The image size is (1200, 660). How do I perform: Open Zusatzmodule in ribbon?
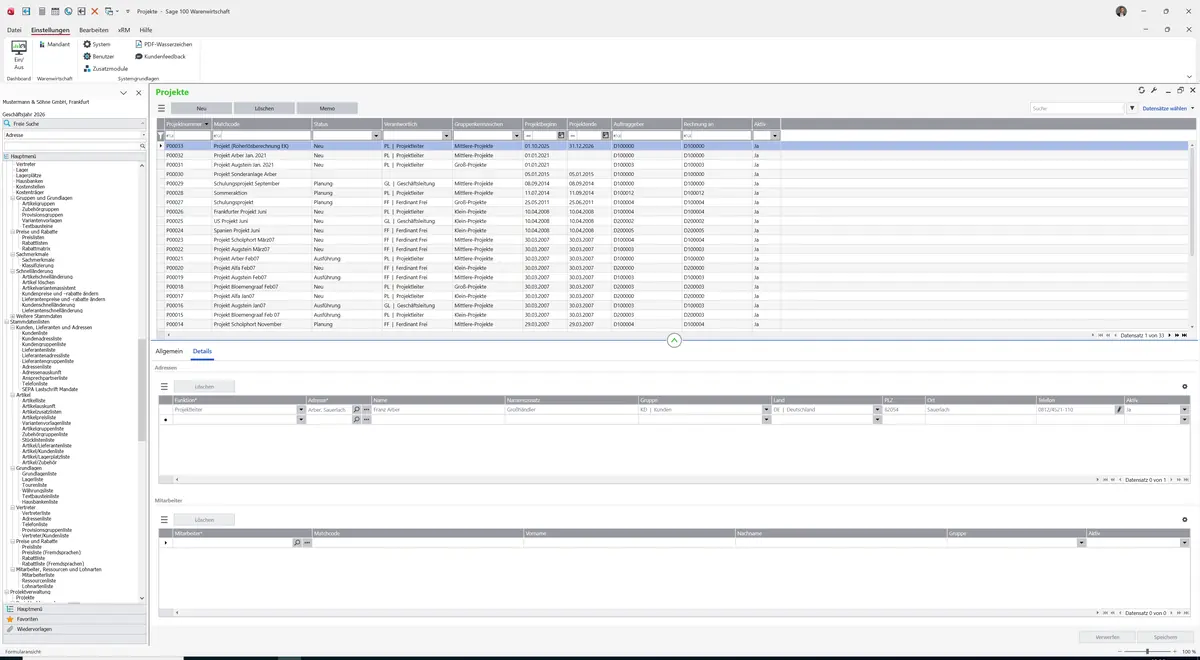pyautogui.click(x=106, y=68)
